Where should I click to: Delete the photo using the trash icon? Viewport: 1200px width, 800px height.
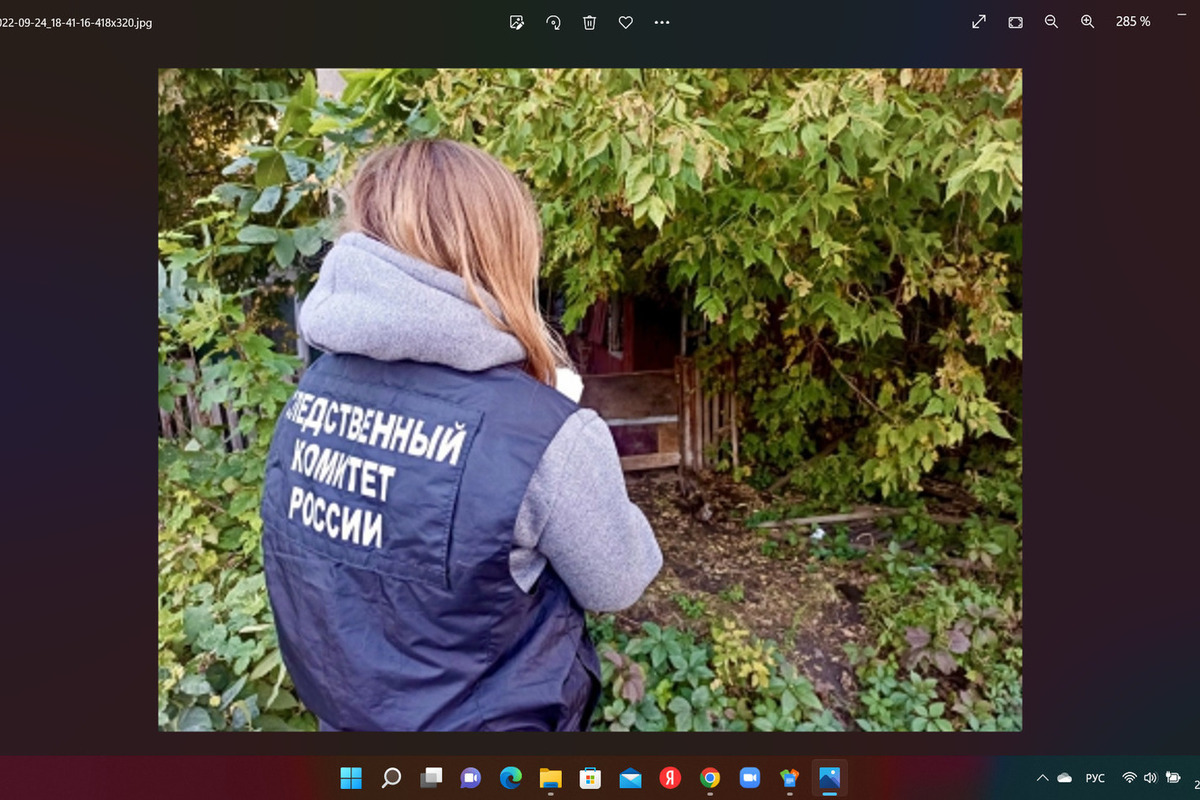click(590, 22)
